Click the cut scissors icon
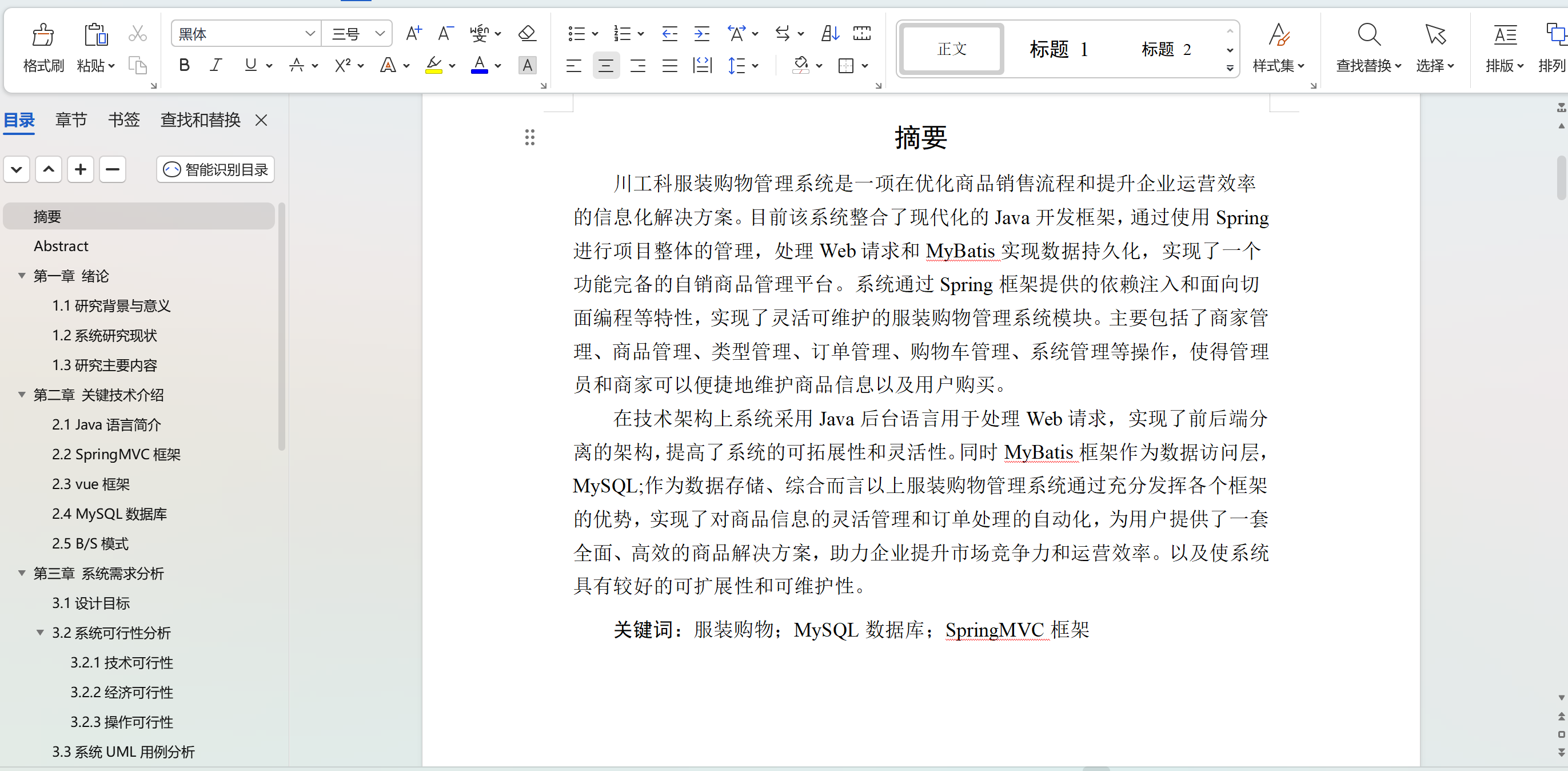This screenshot has width=1568, height=771. tap(138, 34)
